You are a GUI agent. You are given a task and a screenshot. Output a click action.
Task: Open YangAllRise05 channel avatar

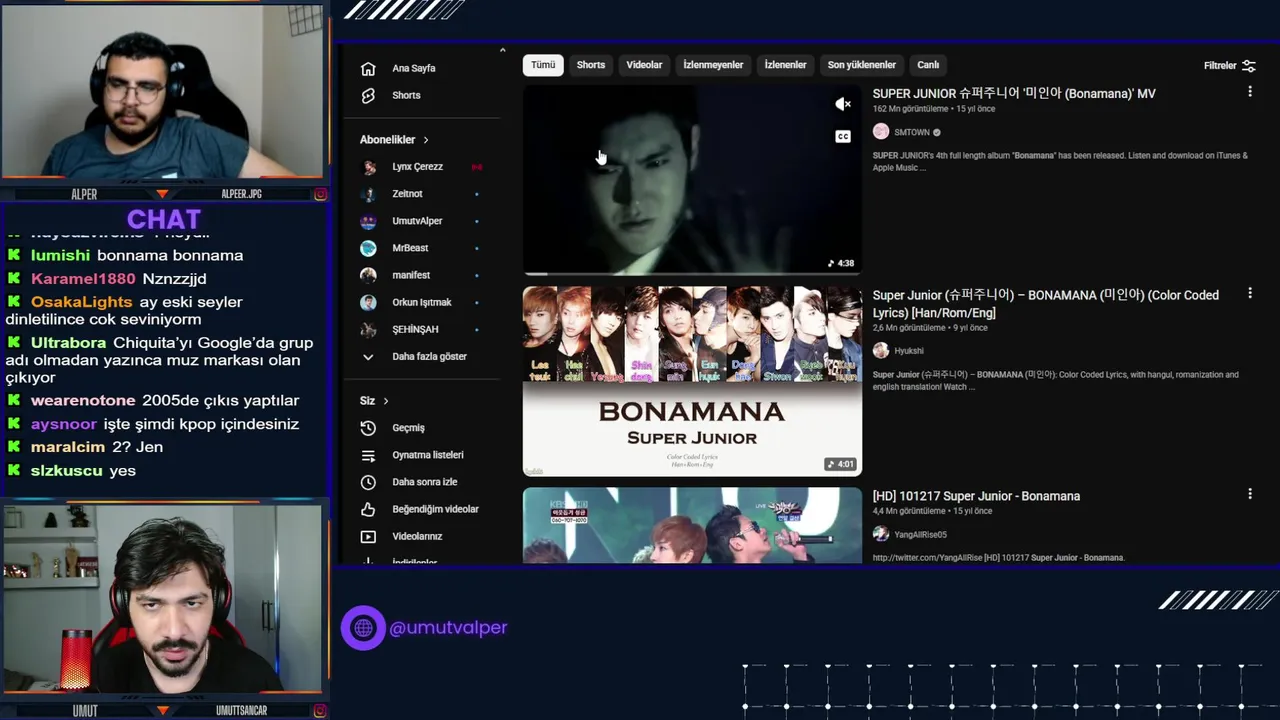tap(881, 534)
